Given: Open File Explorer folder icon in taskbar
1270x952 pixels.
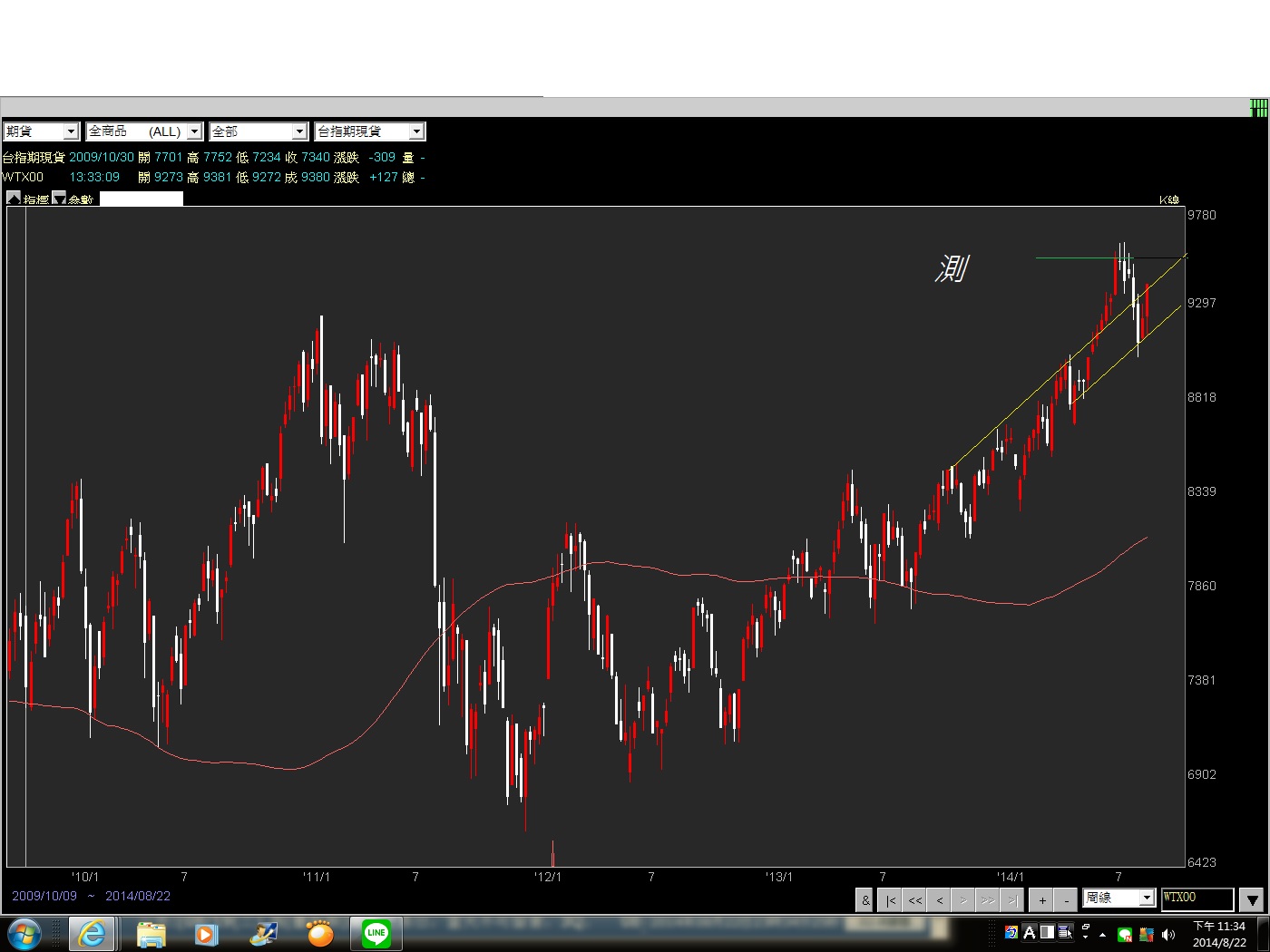Looking at the screenshot, I should (151, 934).
